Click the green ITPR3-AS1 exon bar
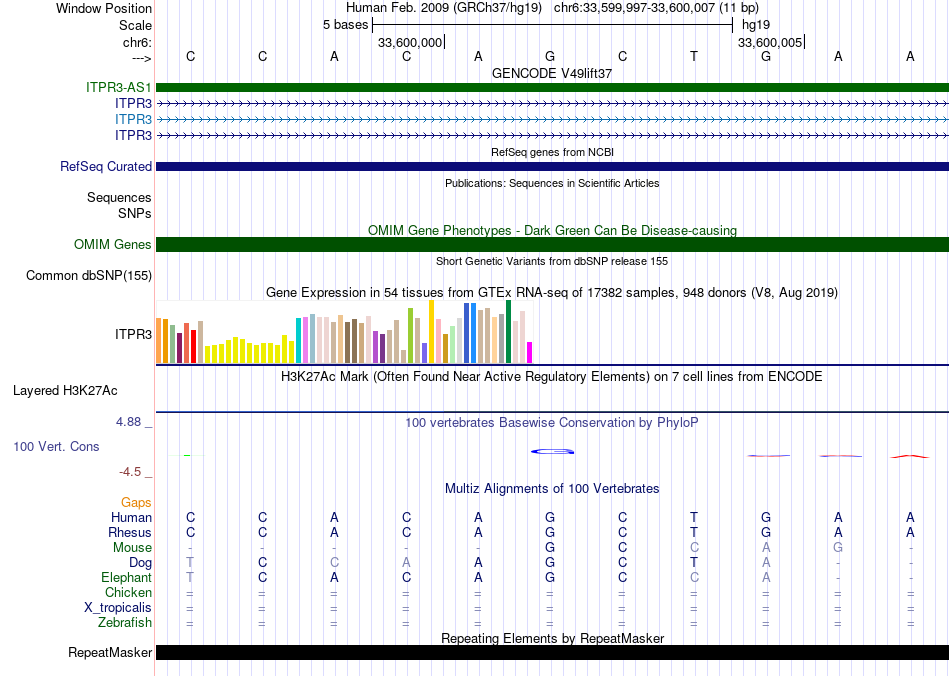Image resolution: width=950 pixels, height=676 pixels. click(x=552, y=87)
